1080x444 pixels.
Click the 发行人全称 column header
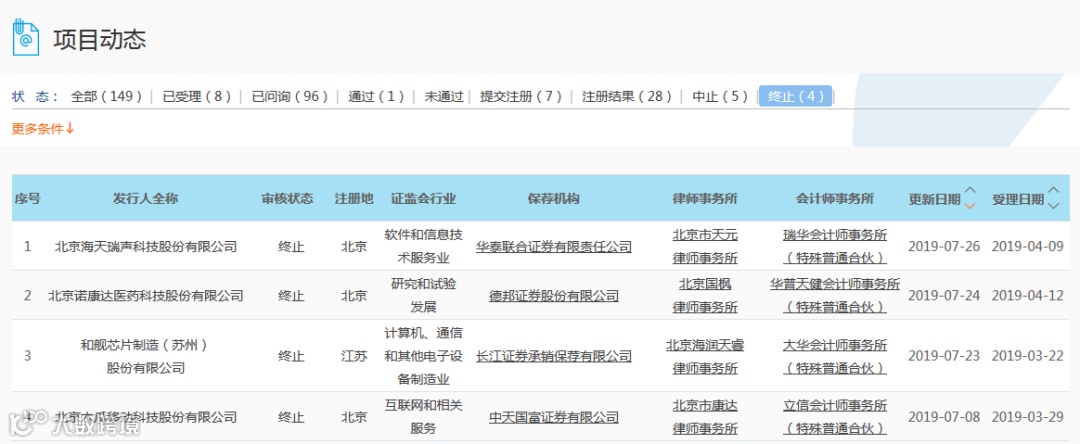pyautogui.click(x=146, y=199)
